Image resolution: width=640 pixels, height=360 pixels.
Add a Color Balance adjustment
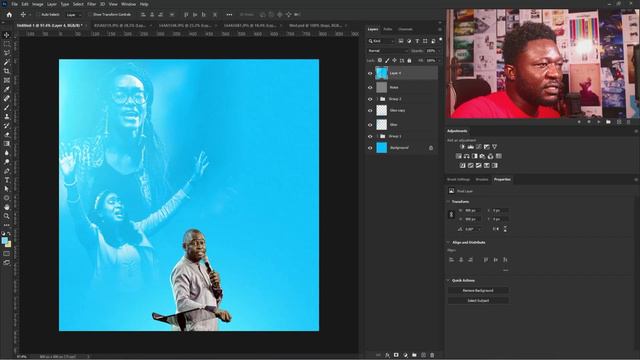point(467,156)
